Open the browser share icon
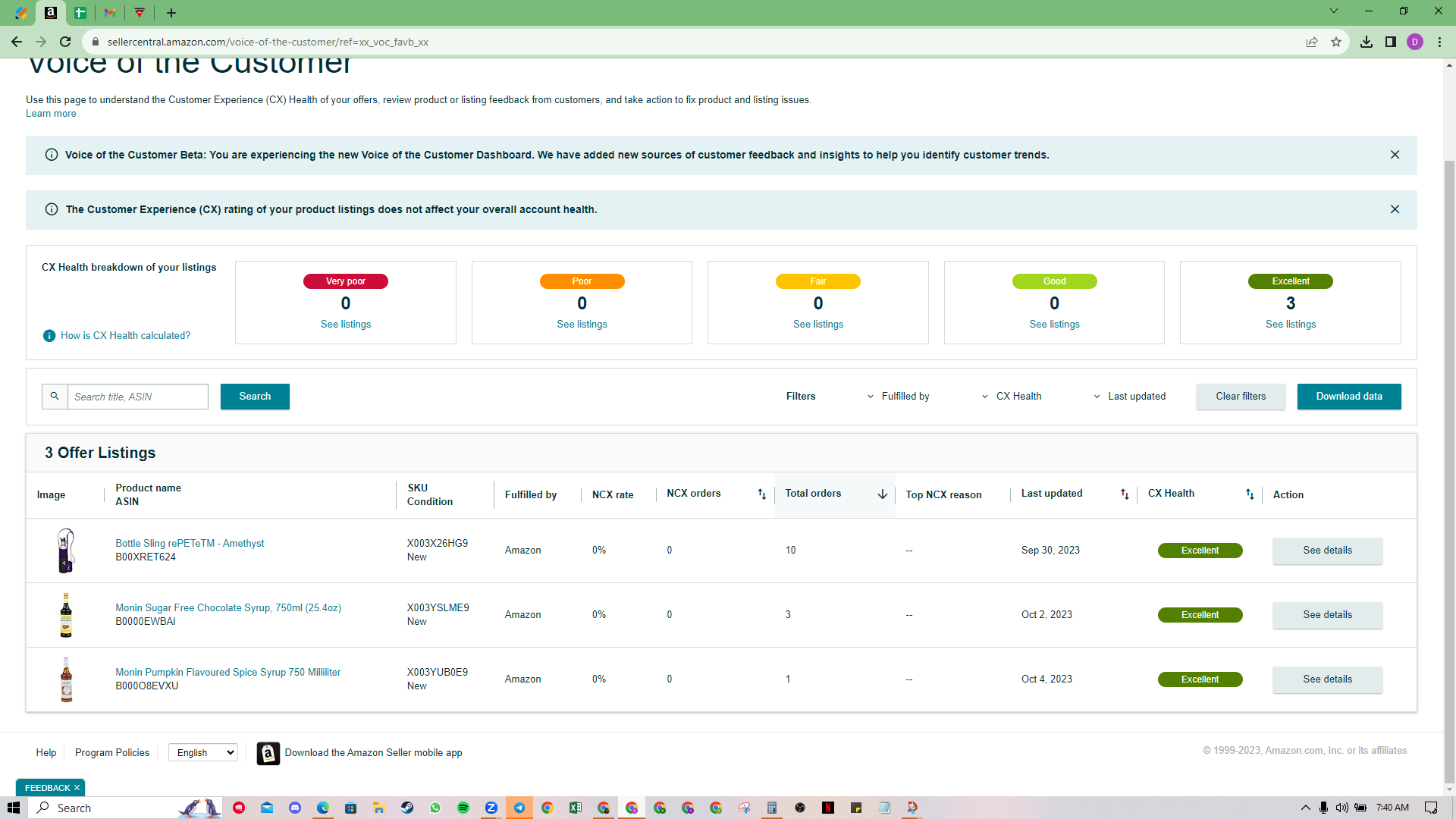 (x=1312, y=42)
